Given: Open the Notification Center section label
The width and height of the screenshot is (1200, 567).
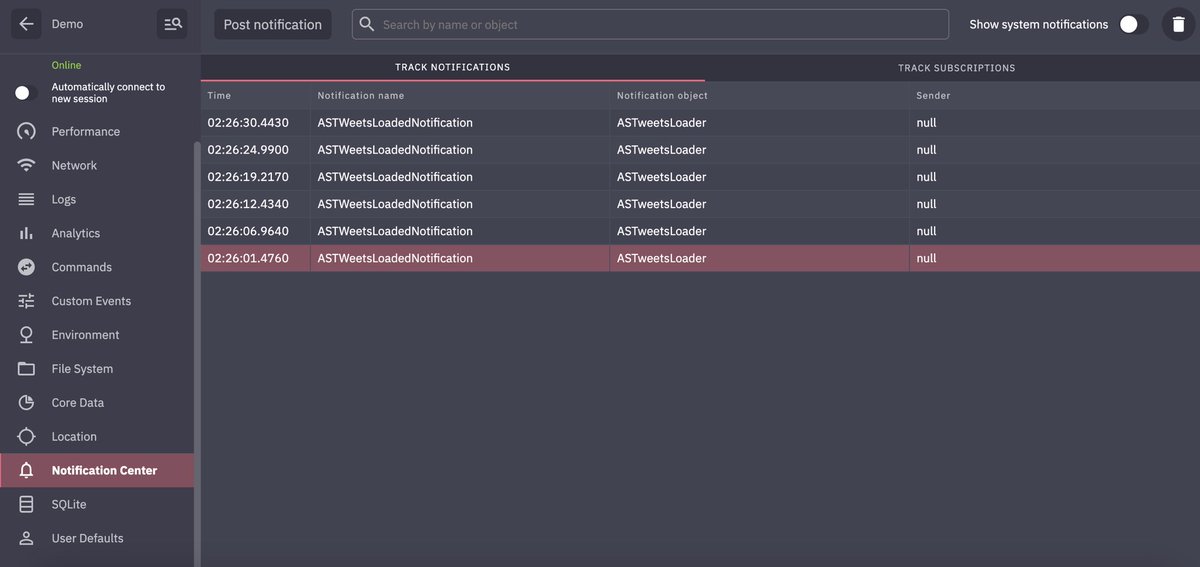Looking at the screenshot, I should (x=104, y=471).
